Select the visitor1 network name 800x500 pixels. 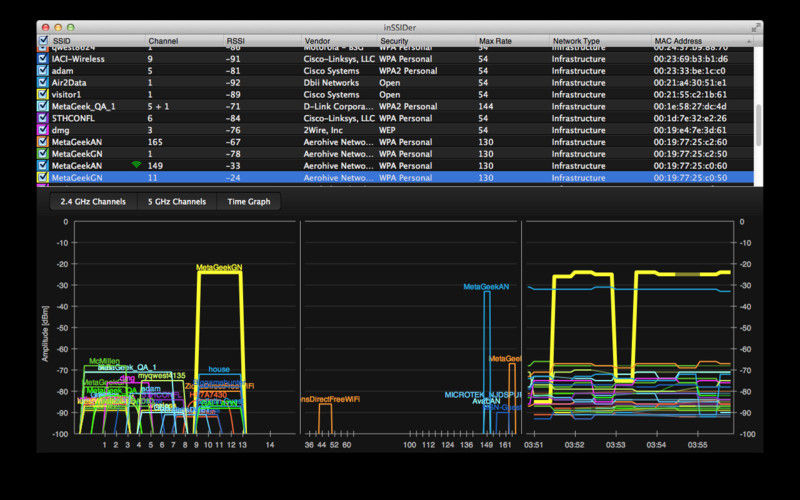coord(66,94)
